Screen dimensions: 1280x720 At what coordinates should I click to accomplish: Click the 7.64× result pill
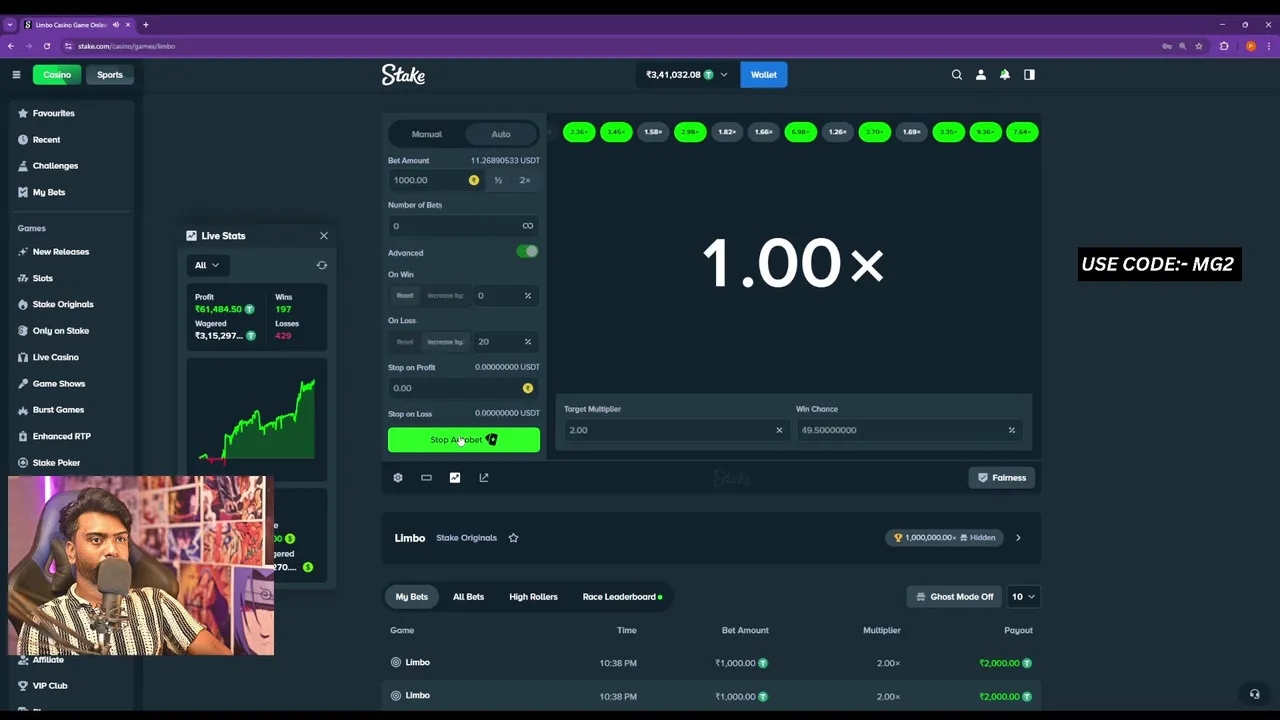(x=1022, y=132)
